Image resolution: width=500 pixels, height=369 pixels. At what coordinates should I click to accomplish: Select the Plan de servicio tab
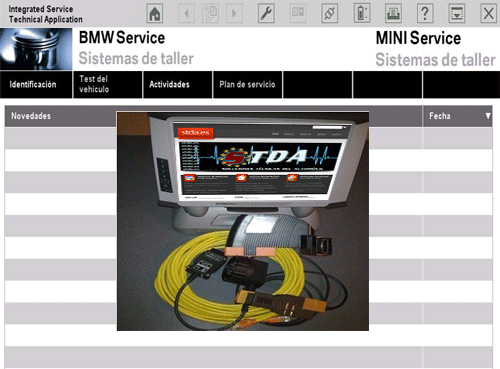point(248,84)
